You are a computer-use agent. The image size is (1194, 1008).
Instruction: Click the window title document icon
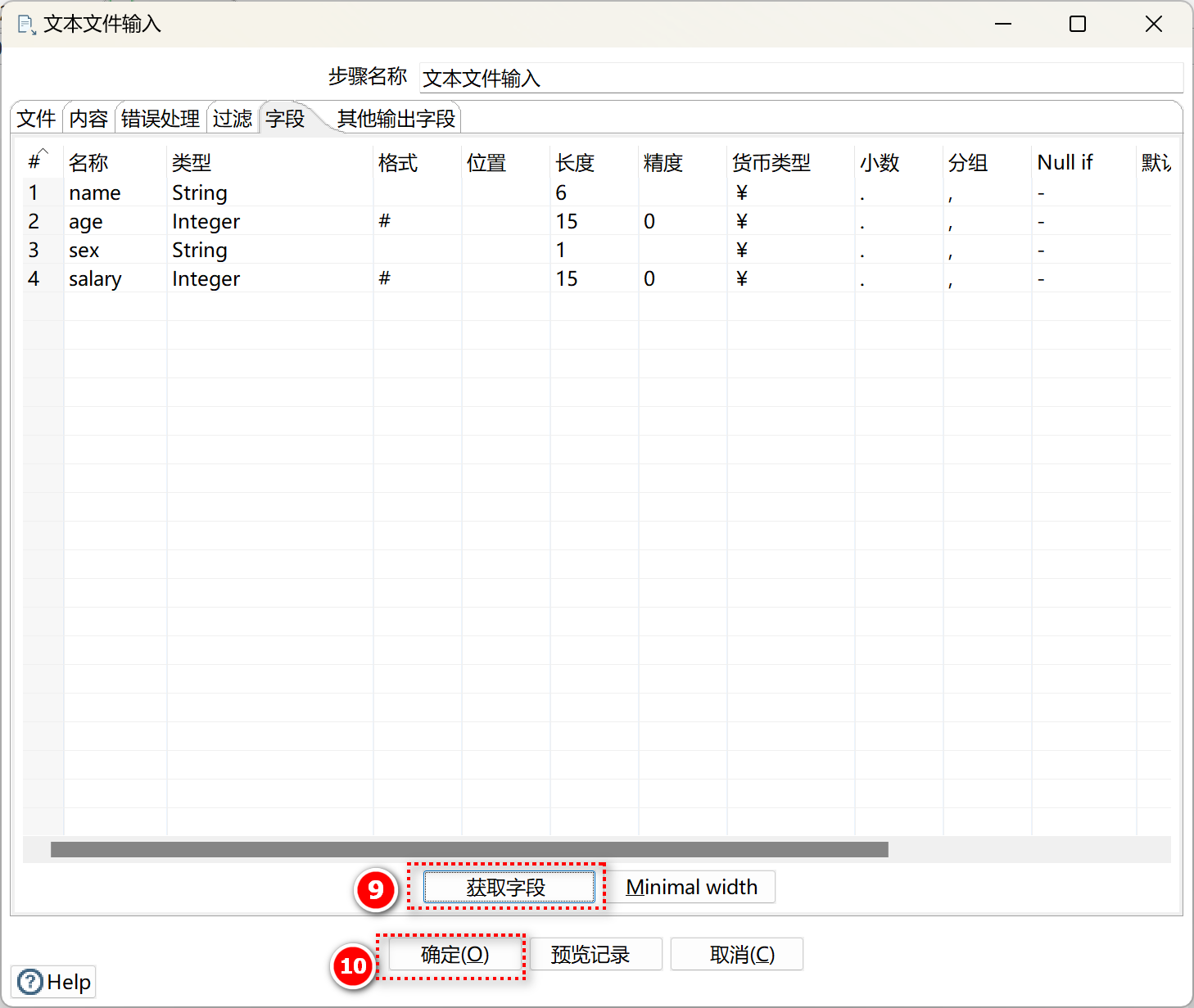coord(26,25)
